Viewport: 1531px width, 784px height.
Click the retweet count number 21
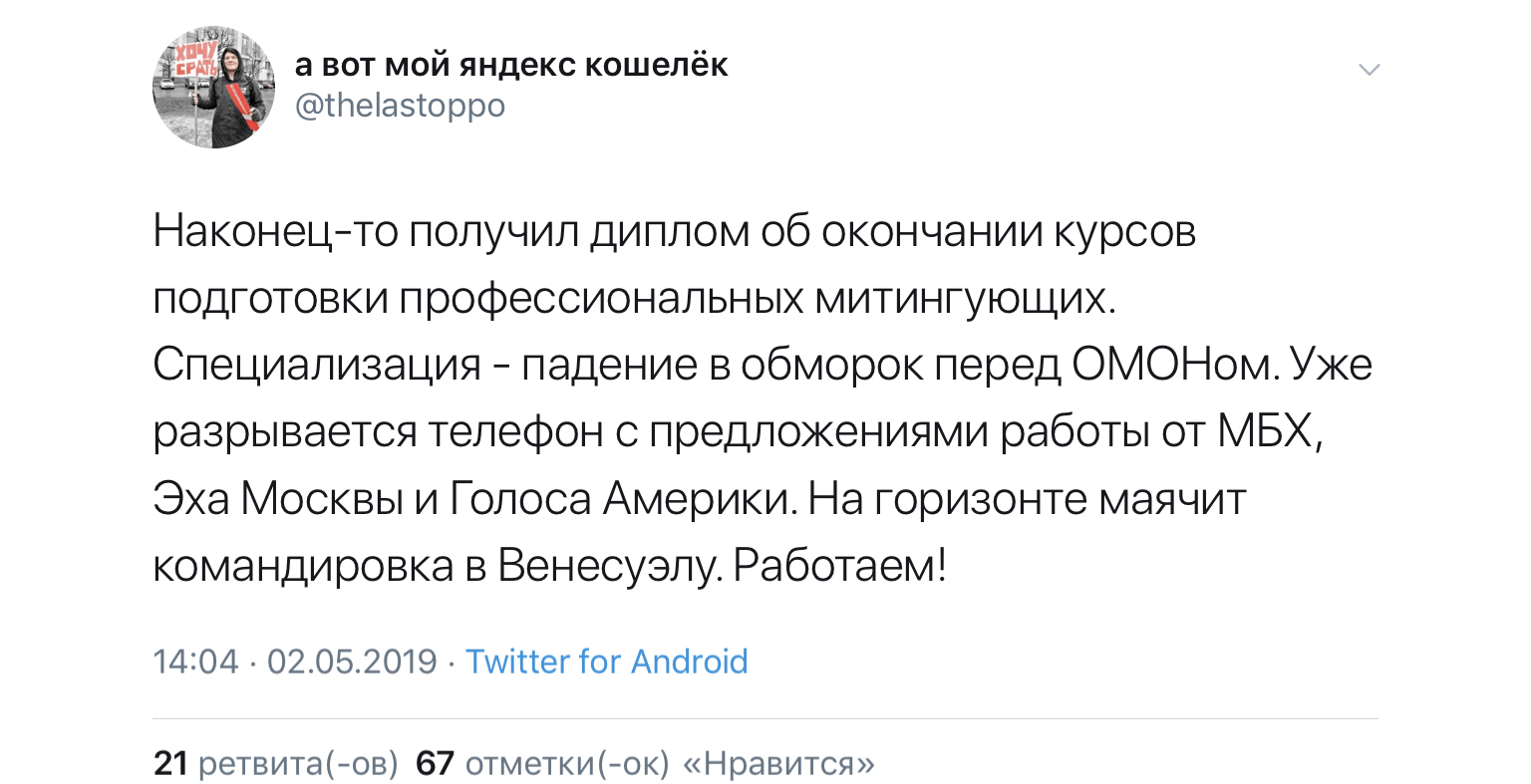point(171,764)
